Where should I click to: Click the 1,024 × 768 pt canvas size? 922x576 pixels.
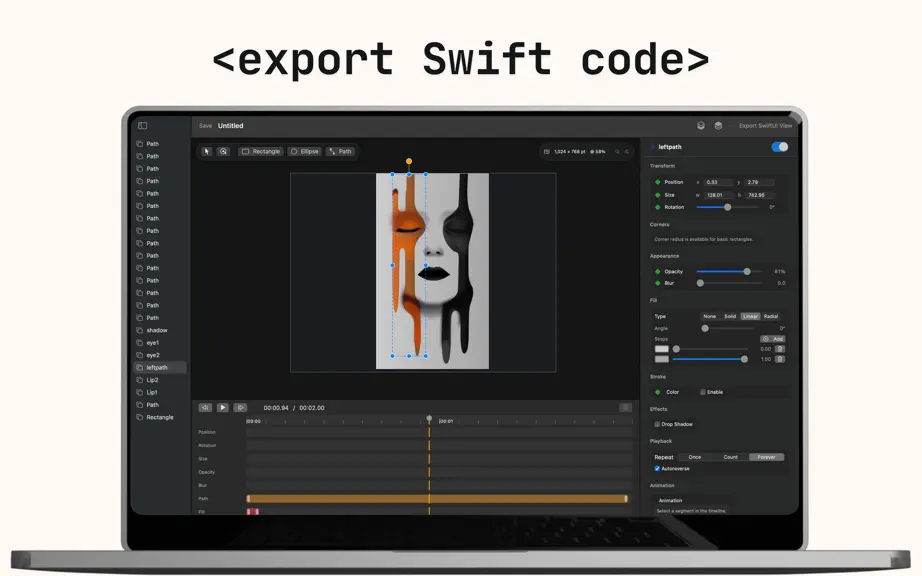click(x=570, y=152)
